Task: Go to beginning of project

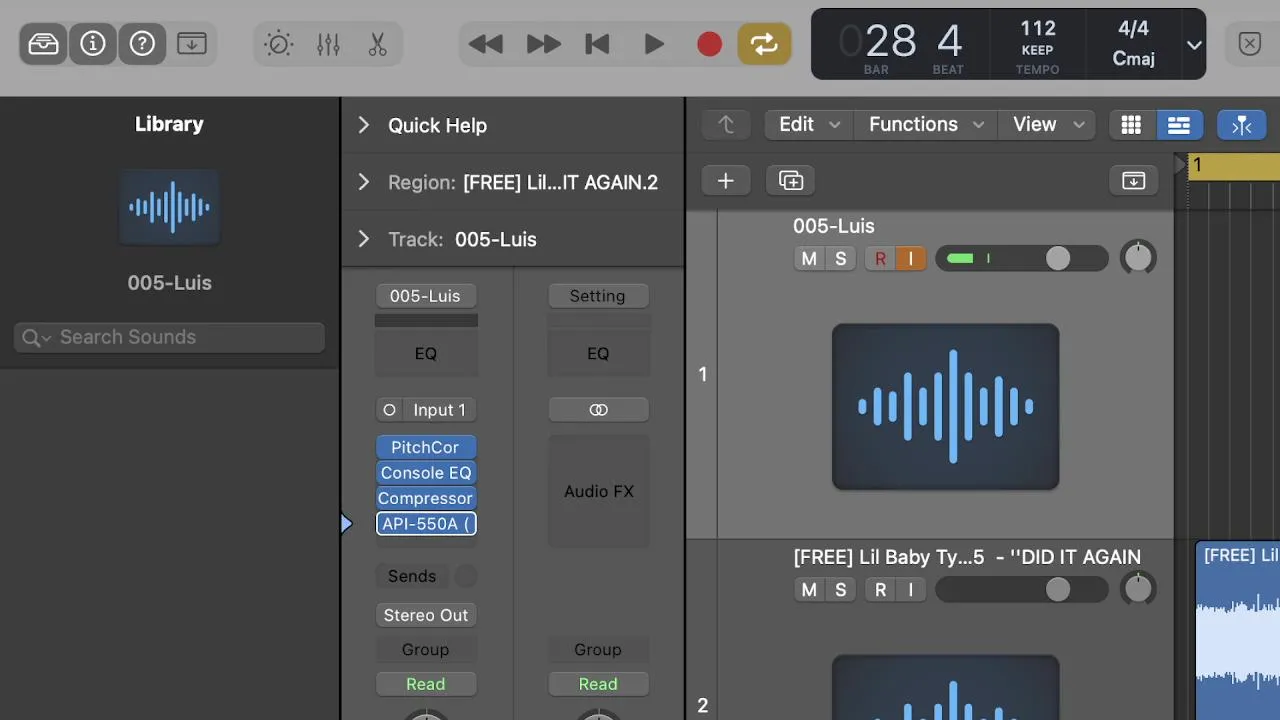Action: pos(598,44)
